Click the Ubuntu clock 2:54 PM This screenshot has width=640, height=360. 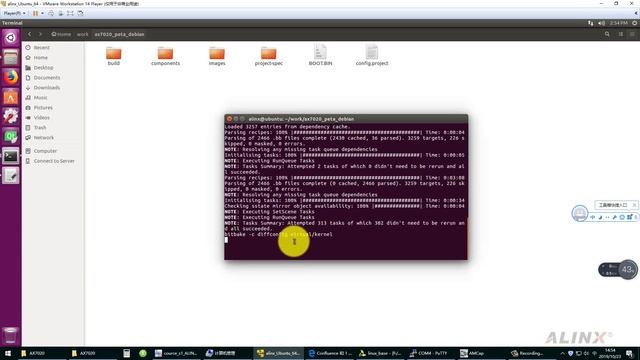pos(618,23)
